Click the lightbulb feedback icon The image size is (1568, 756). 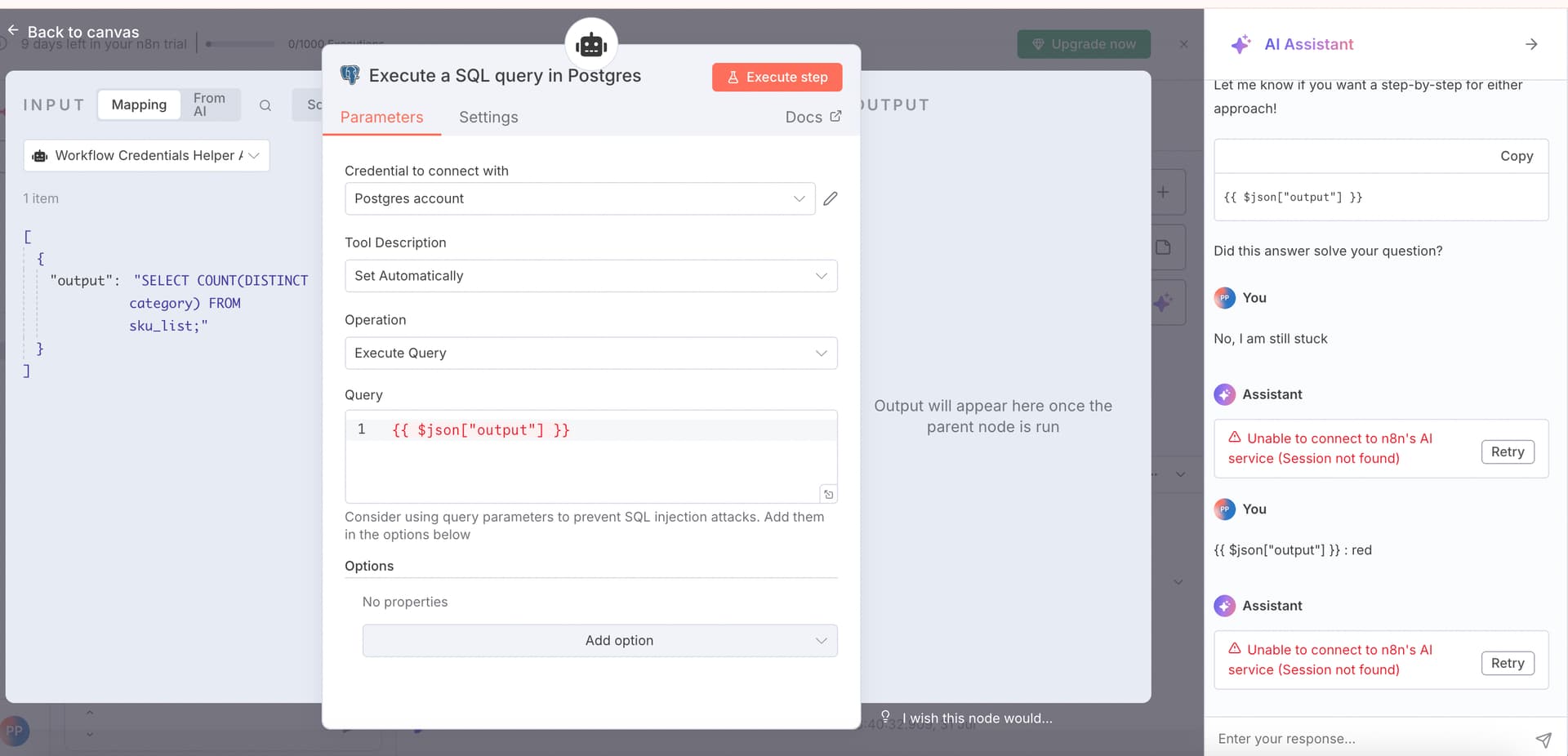click(x=885, y=717)
